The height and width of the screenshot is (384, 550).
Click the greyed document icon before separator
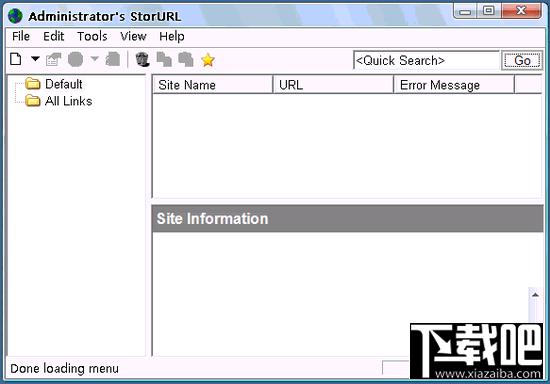coord(113,59)
